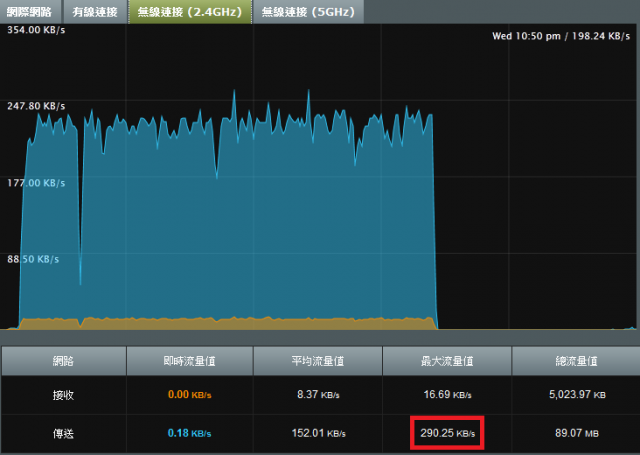Open the 有線連接 tab
This screenshot has width=640, height=455.
point(95,12)
